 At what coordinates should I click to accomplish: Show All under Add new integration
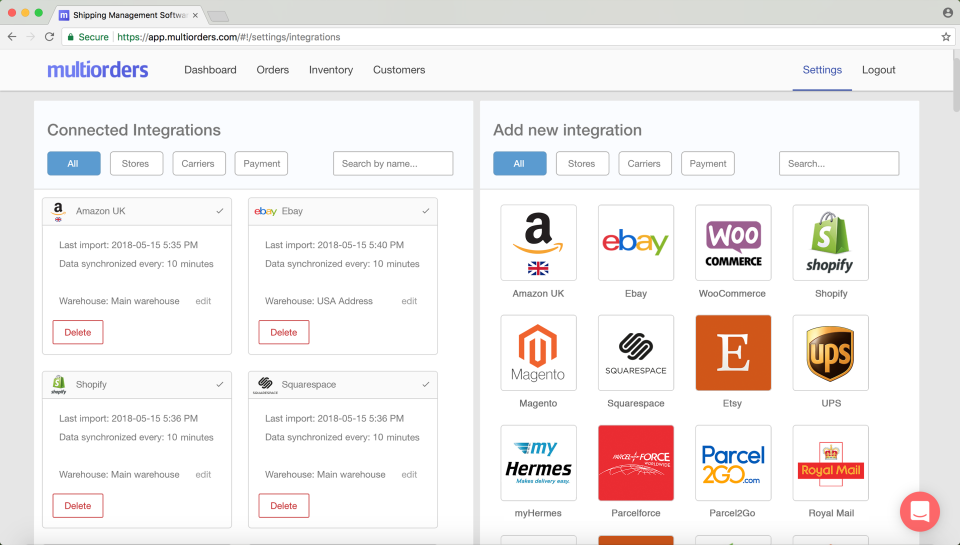[x=519, y=164]
